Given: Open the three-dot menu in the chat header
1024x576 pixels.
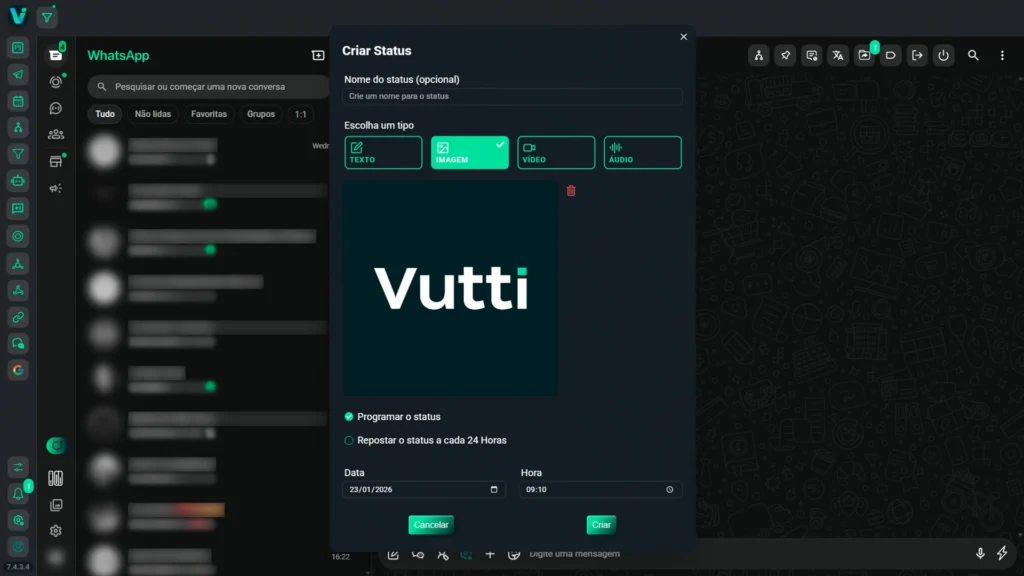Looking at the screenshot, I should (1002, 56).
